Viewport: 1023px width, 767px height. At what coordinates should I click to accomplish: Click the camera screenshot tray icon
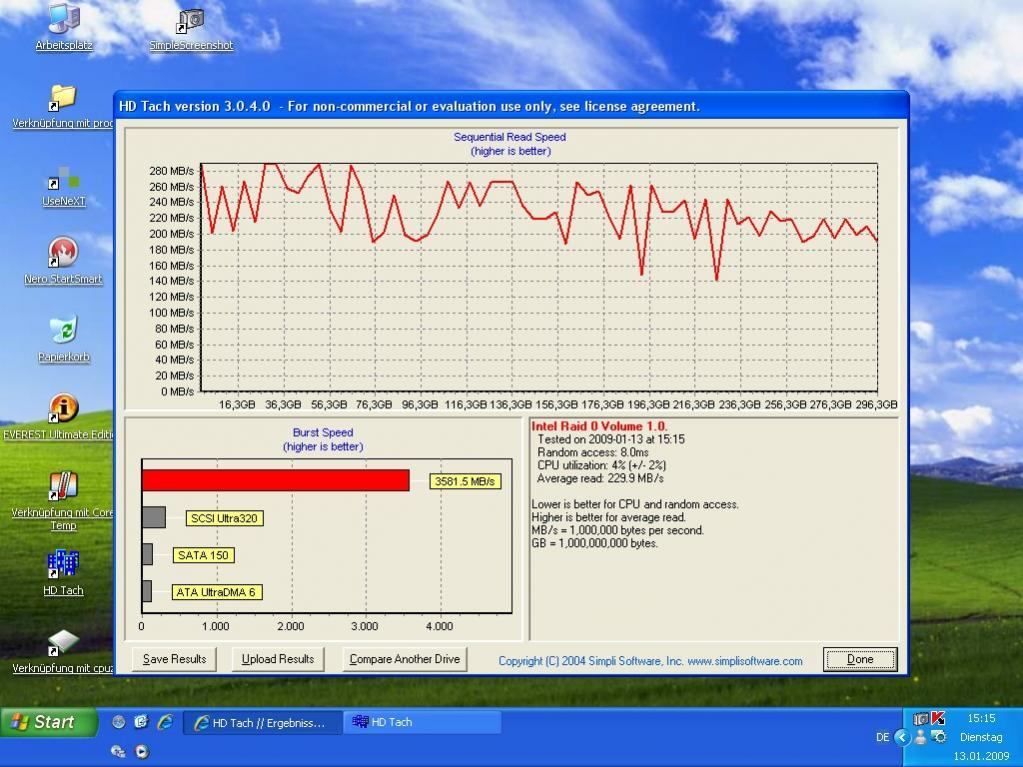pos(921,719)
